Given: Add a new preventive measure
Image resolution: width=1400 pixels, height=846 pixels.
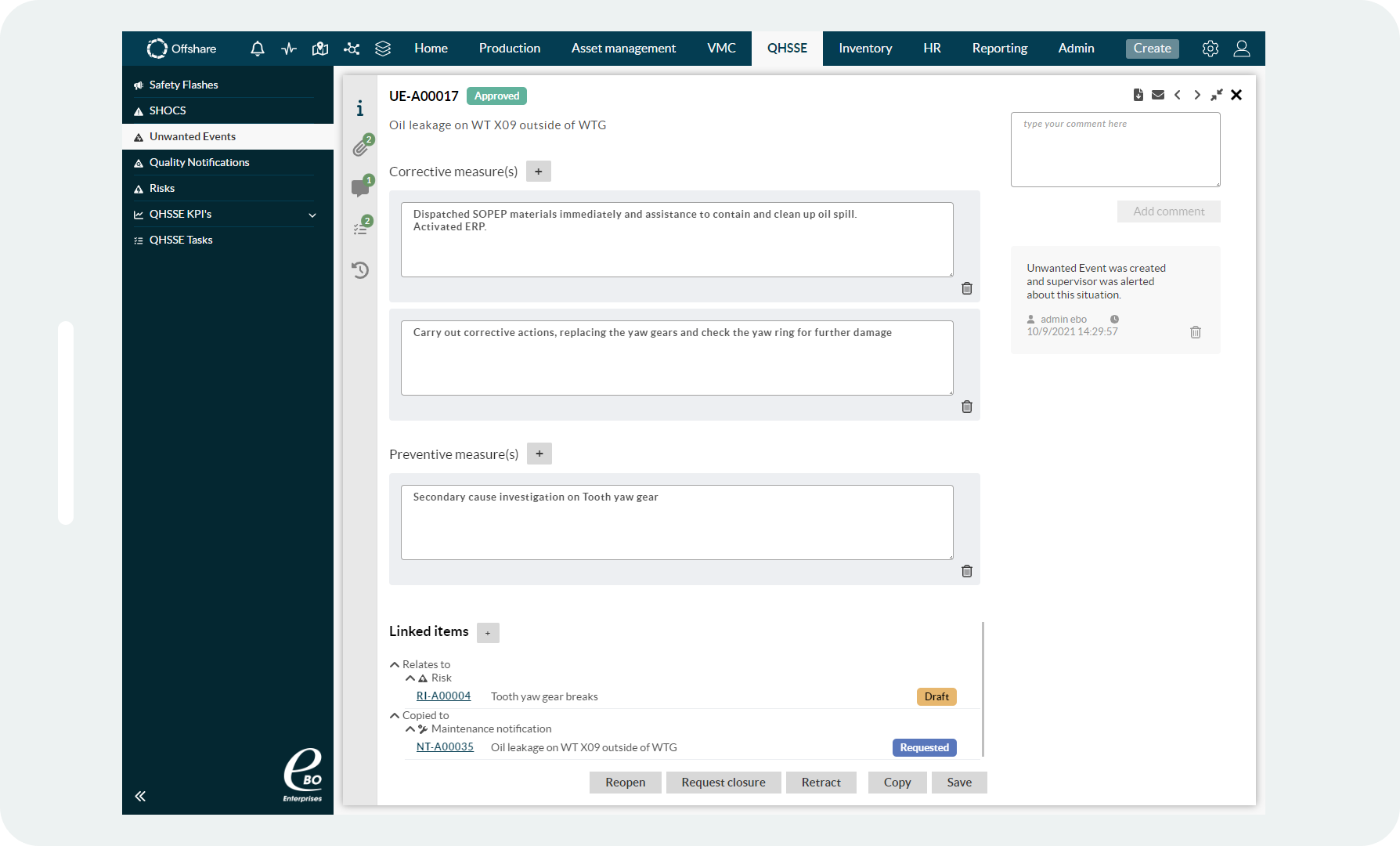Looking at the screenshot, I should [539, 454].
